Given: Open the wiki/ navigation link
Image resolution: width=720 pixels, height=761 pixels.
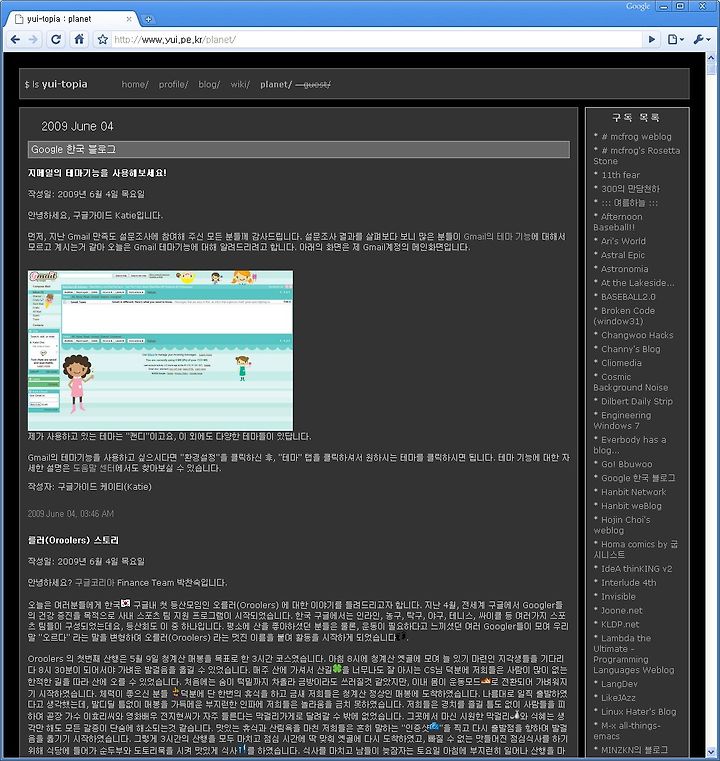Looking at the screenshot, I should tap(240, 84).
